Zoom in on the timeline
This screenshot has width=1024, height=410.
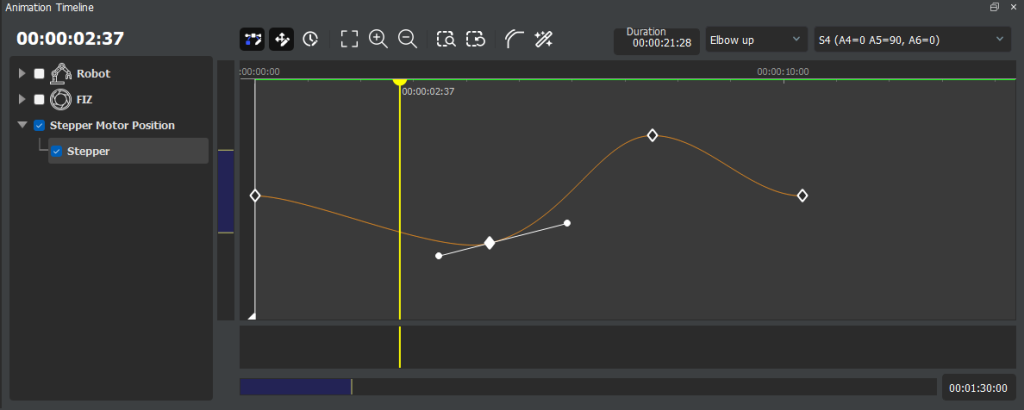[x=378, y=39]
